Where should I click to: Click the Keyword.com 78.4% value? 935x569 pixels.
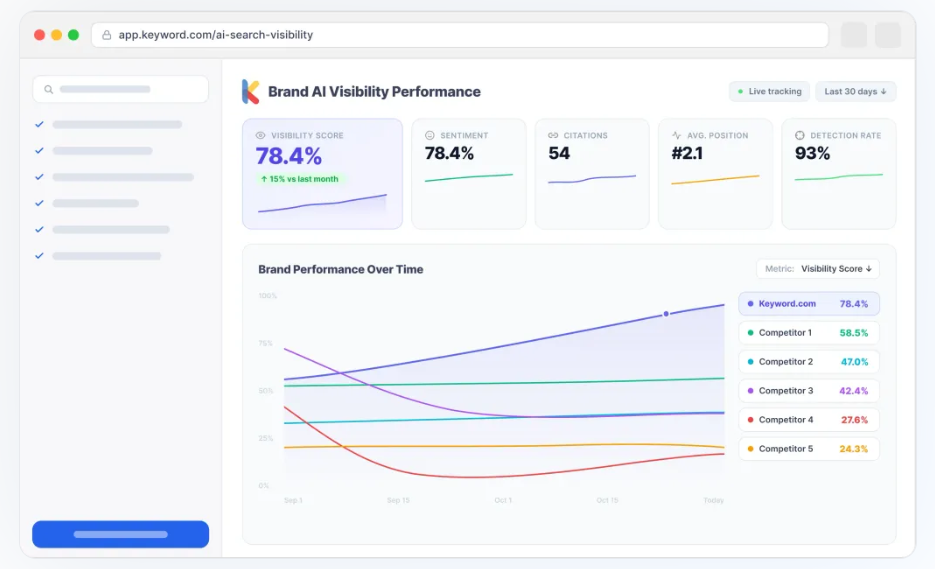coord(854,304)
